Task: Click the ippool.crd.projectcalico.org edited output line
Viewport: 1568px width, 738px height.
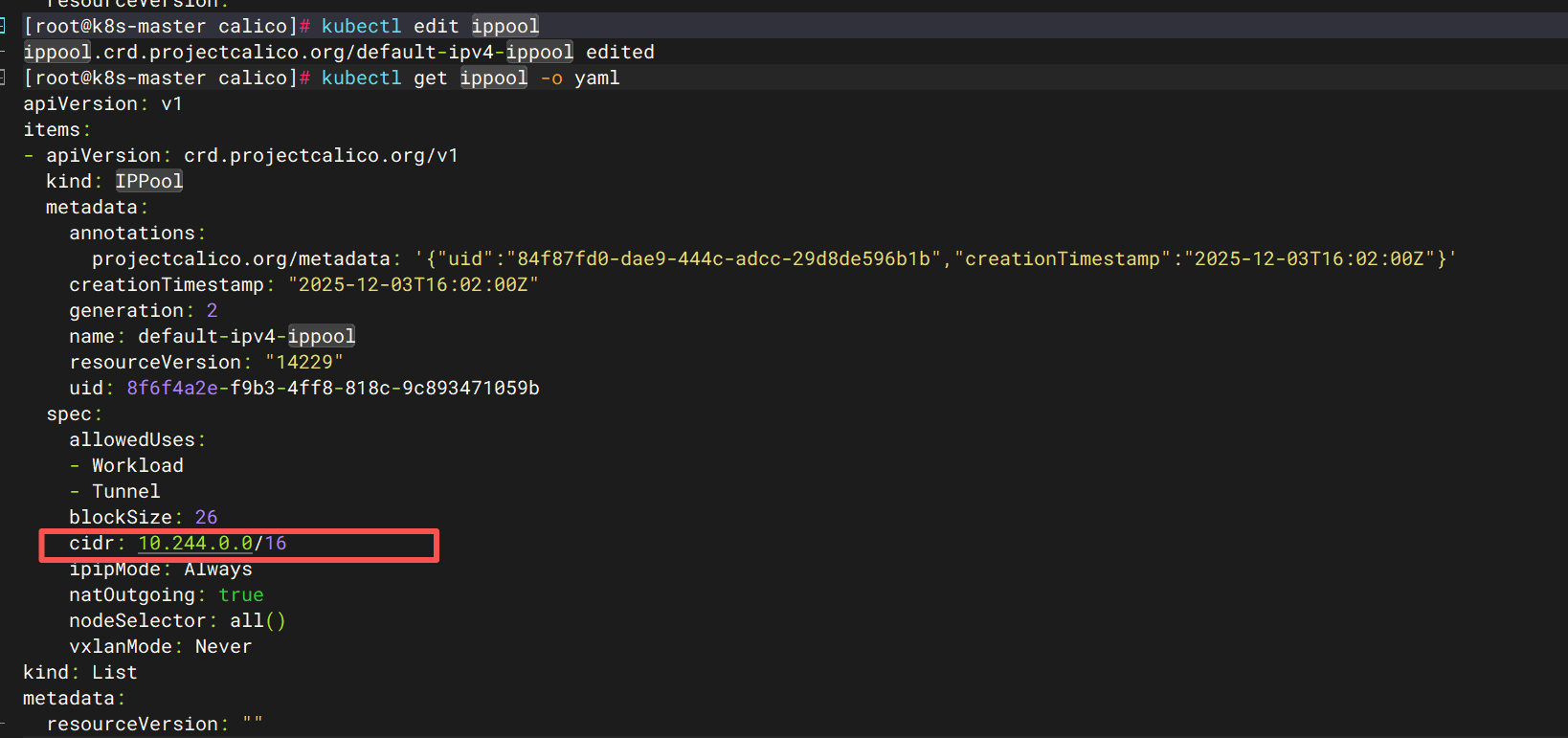Action: 338,52
